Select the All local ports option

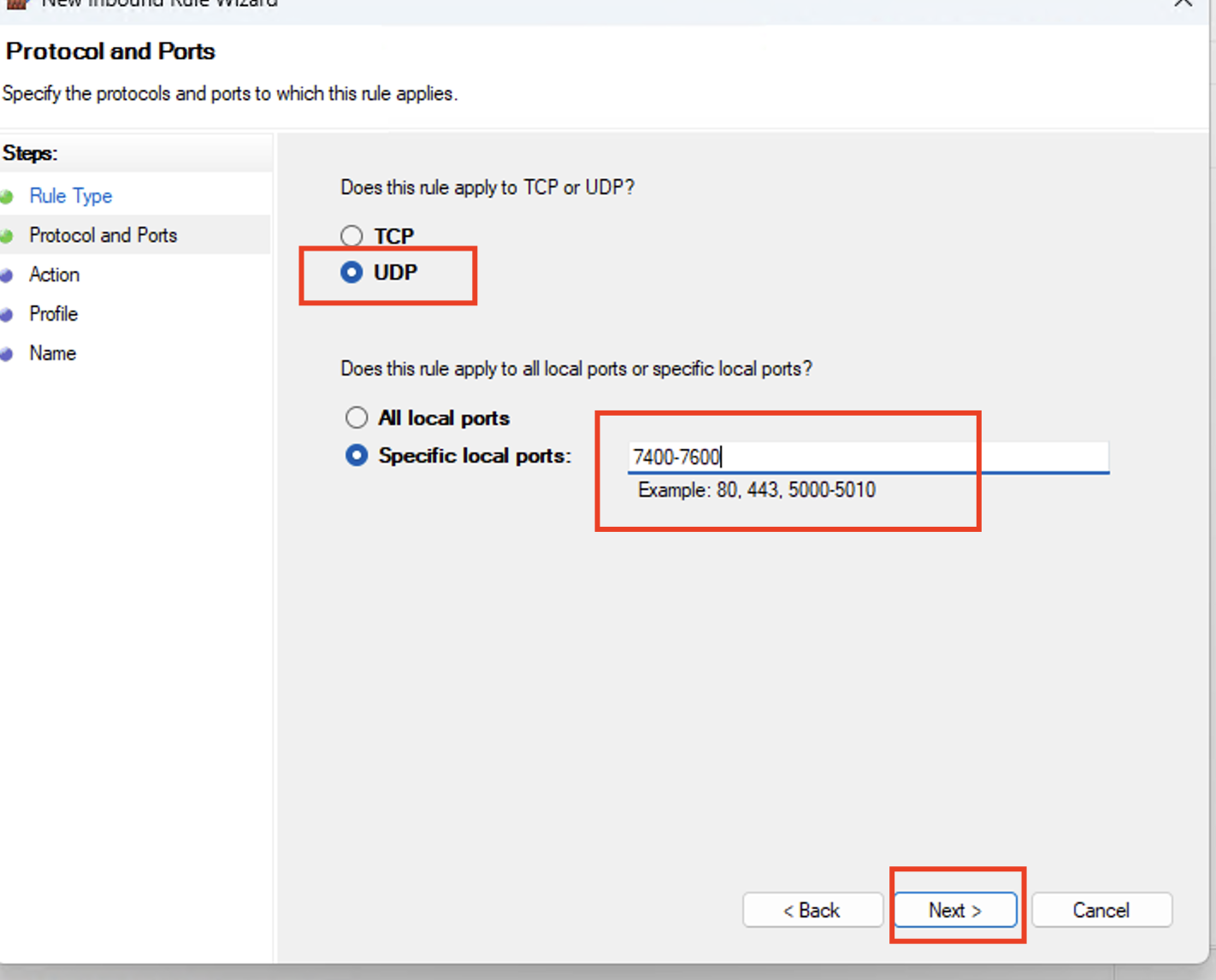coord(357,417)
